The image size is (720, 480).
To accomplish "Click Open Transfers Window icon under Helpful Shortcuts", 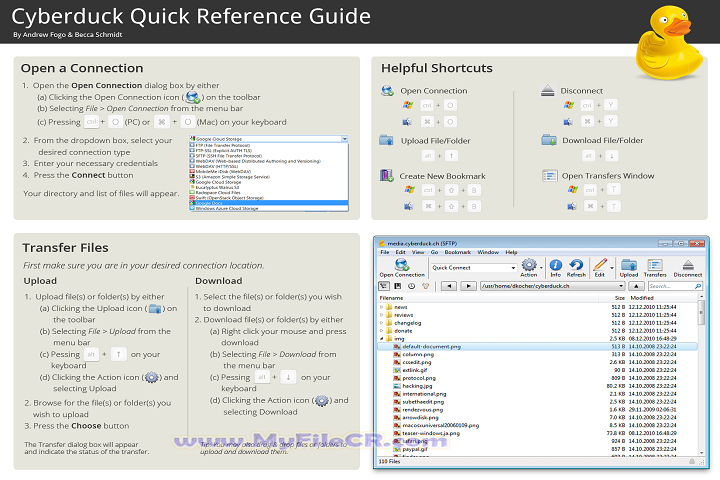I will point(550,175).
